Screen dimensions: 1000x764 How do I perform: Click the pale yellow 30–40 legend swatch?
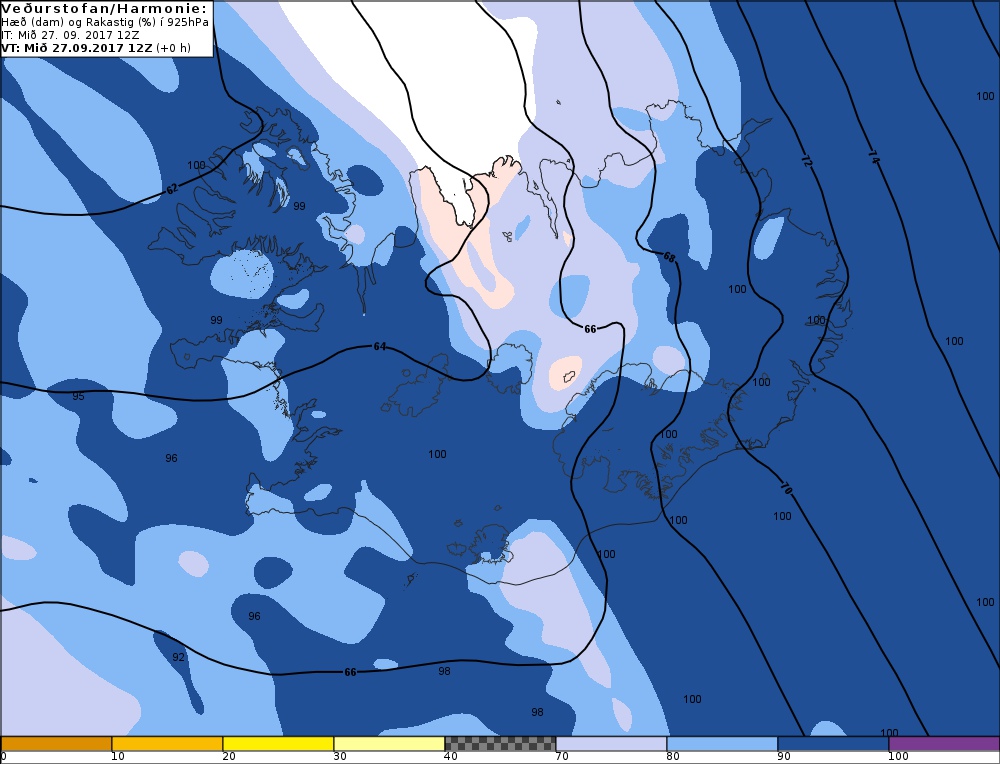(389, 744)
